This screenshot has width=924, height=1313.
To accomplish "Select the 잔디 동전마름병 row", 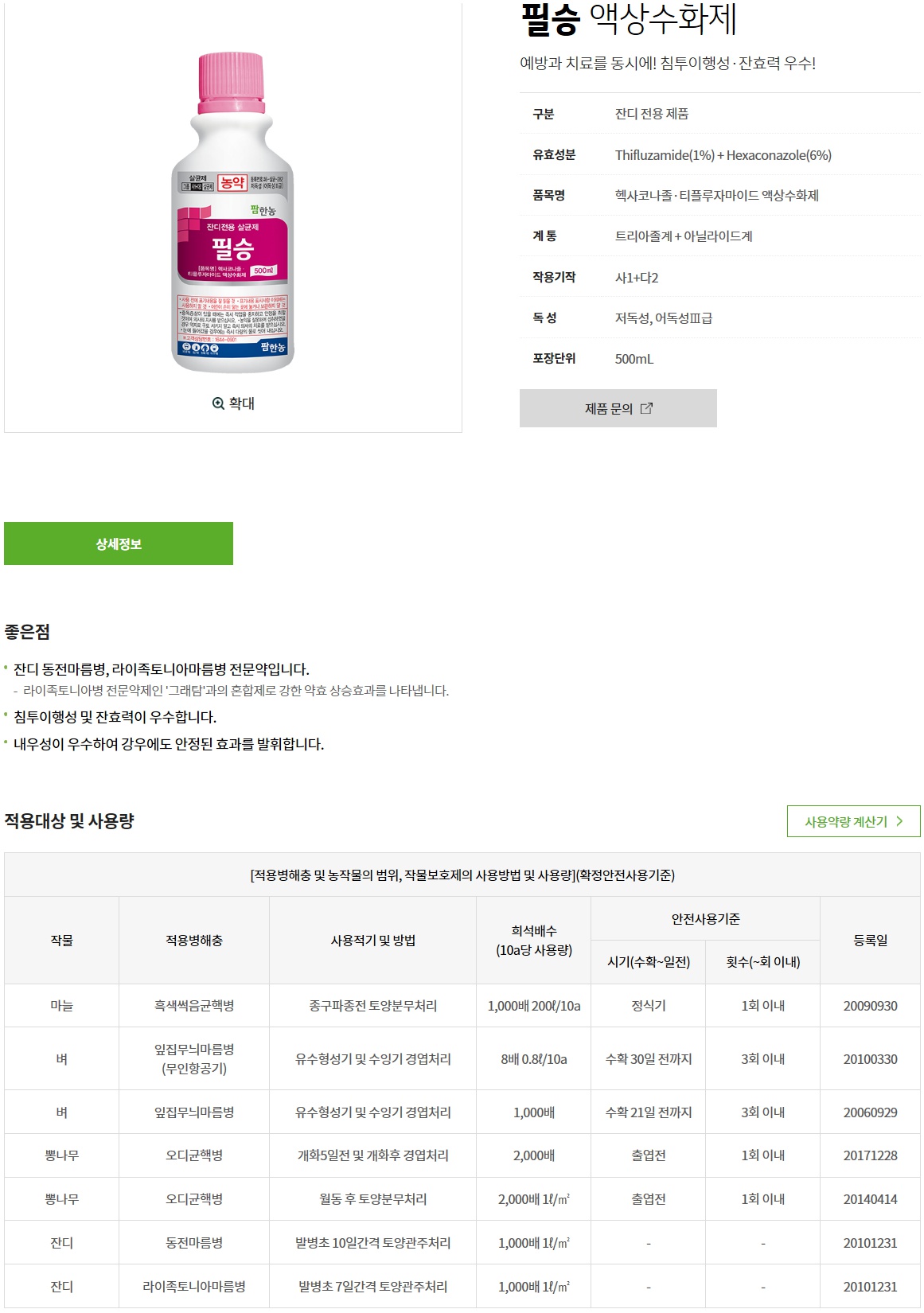I will click(x=462, y=1243).
